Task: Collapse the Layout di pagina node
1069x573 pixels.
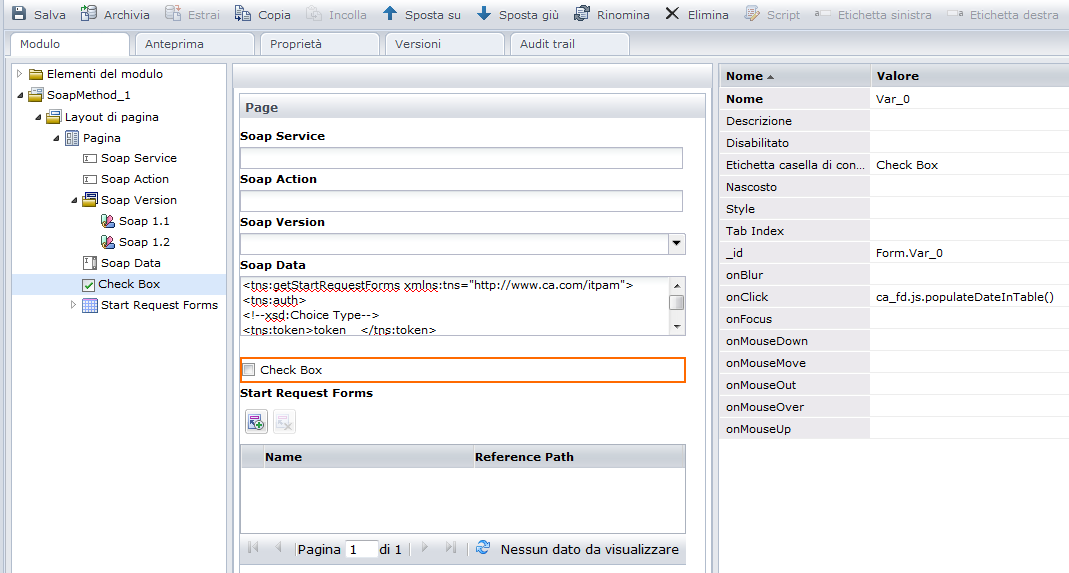Action: (38, 117)
